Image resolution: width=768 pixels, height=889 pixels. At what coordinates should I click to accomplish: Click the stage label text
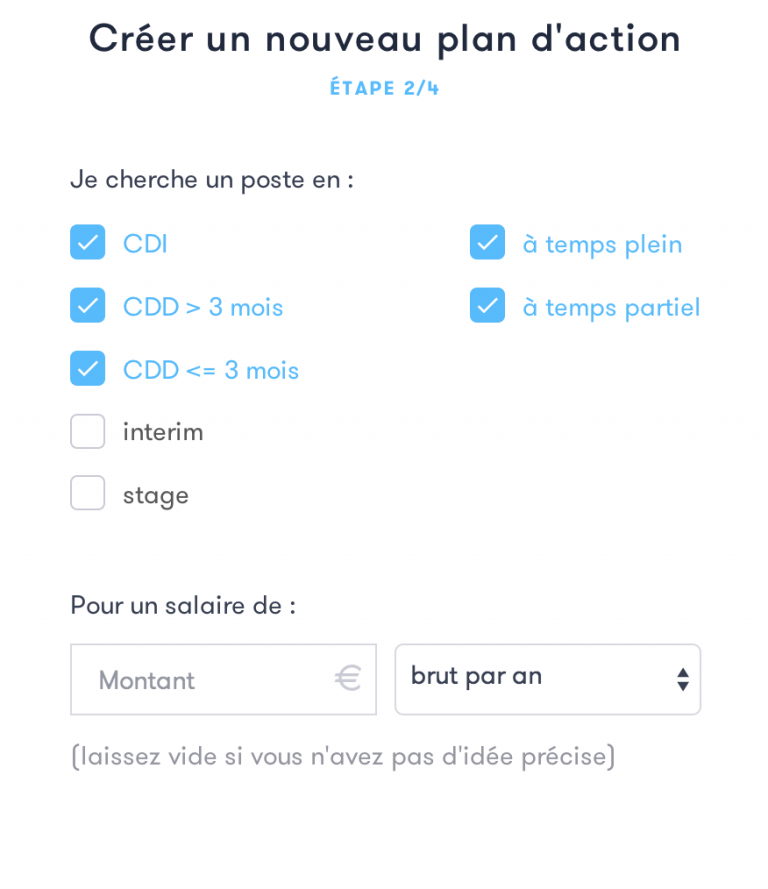[156, 495]
